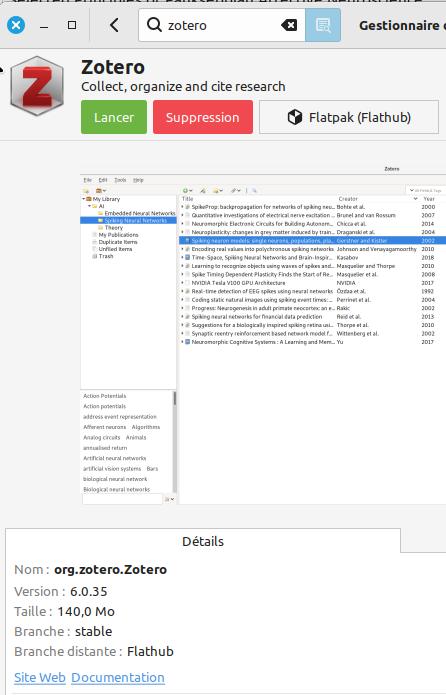Select the Détails tab
This screenshot has width=446, height=695.
click(203, 541)
